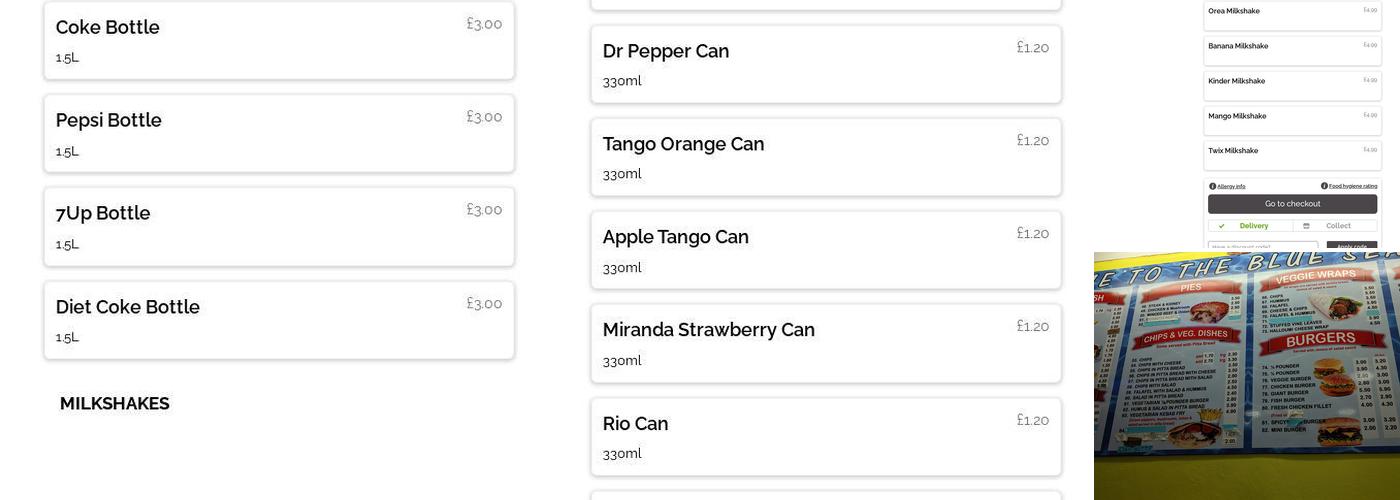Pick the Rio Can 330ml item
This screenshot has height=500, width=1400.
click(825, 436)
